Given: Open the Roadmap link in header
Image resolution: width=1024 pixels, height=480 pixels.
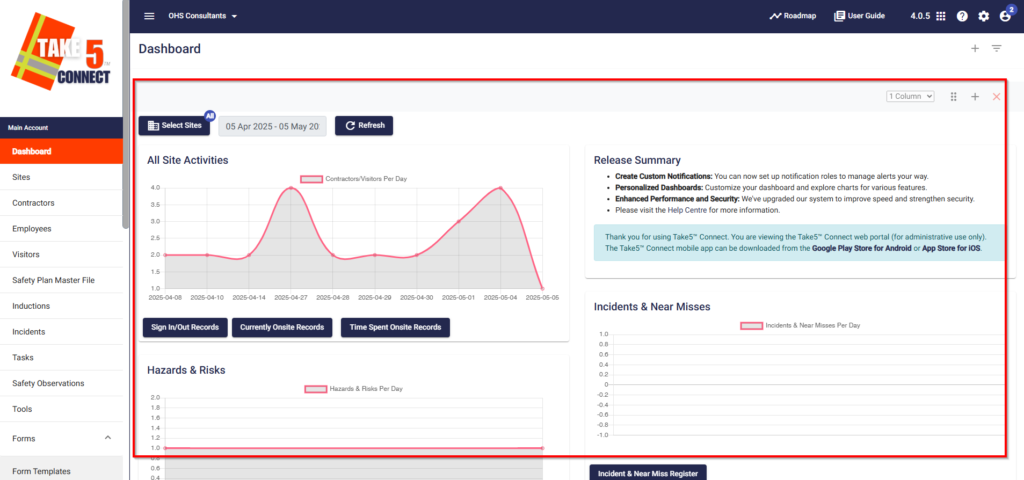Looking at the screenshot, I should pyautogui.click(x=793, y=16).
